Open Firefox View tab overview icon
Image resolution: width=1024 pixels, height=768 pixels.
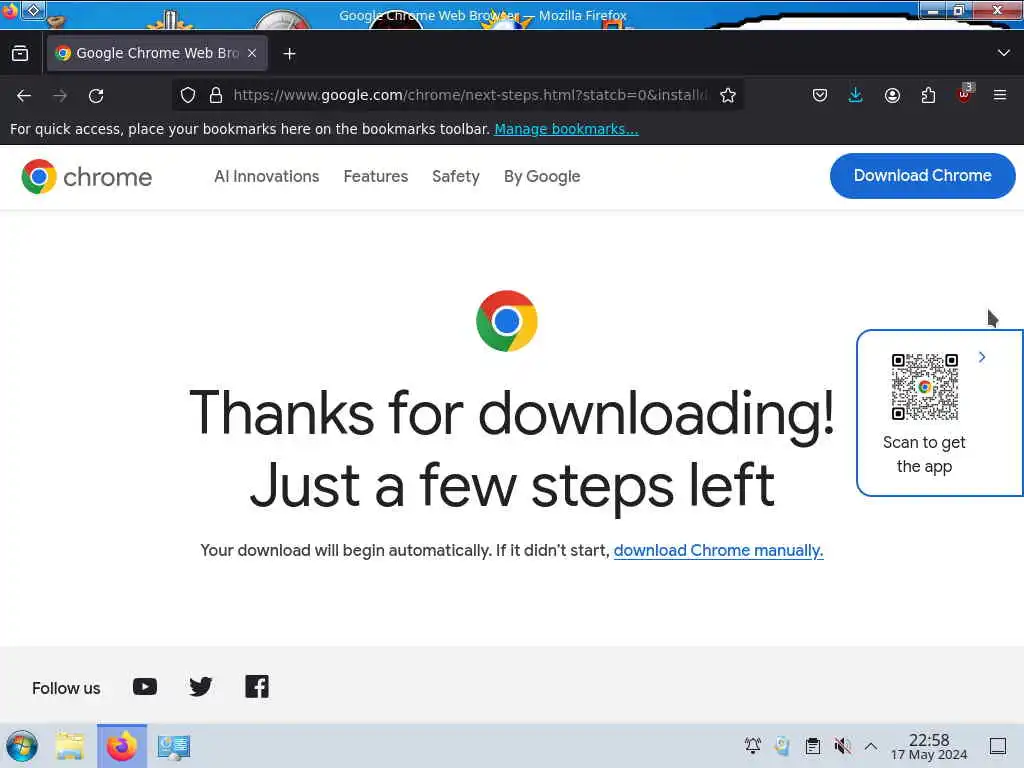pyautogui.click(x=20, y=54)
